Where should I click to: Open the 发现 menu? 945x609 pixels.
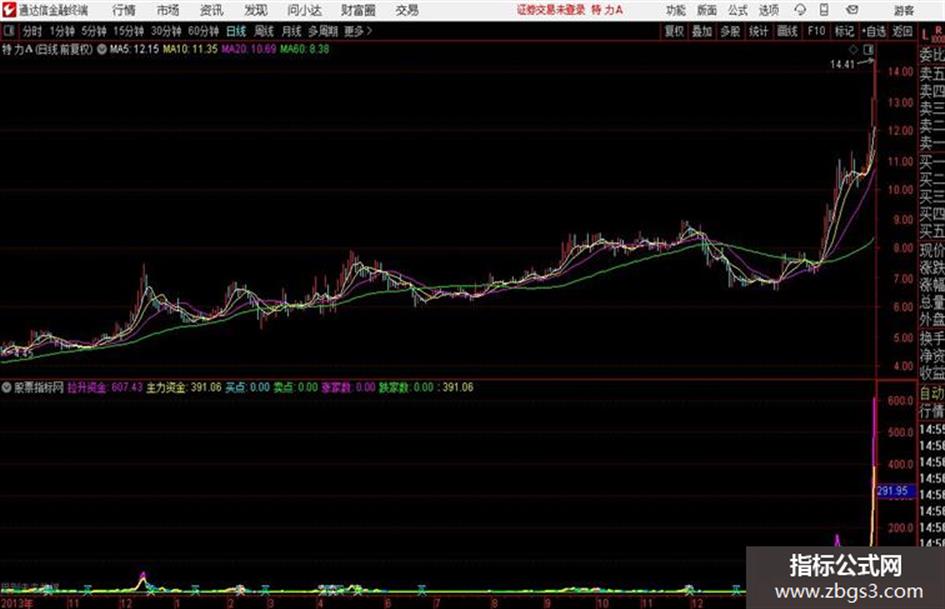pos(256,10)
